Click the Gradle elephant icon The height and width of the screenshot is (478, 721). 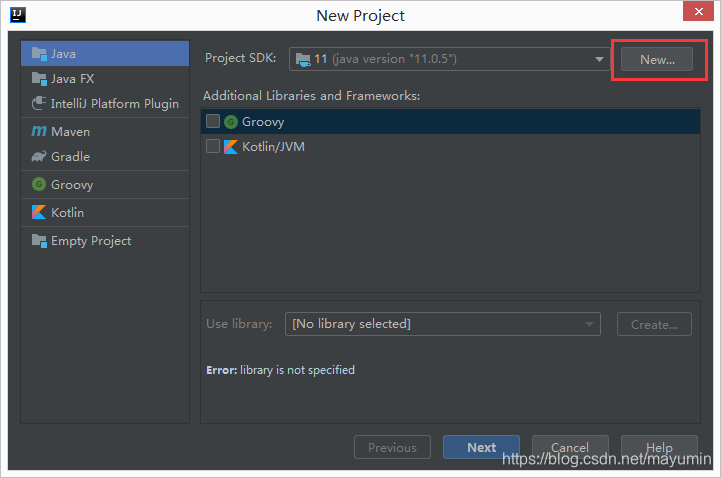(x=39, y=156)
